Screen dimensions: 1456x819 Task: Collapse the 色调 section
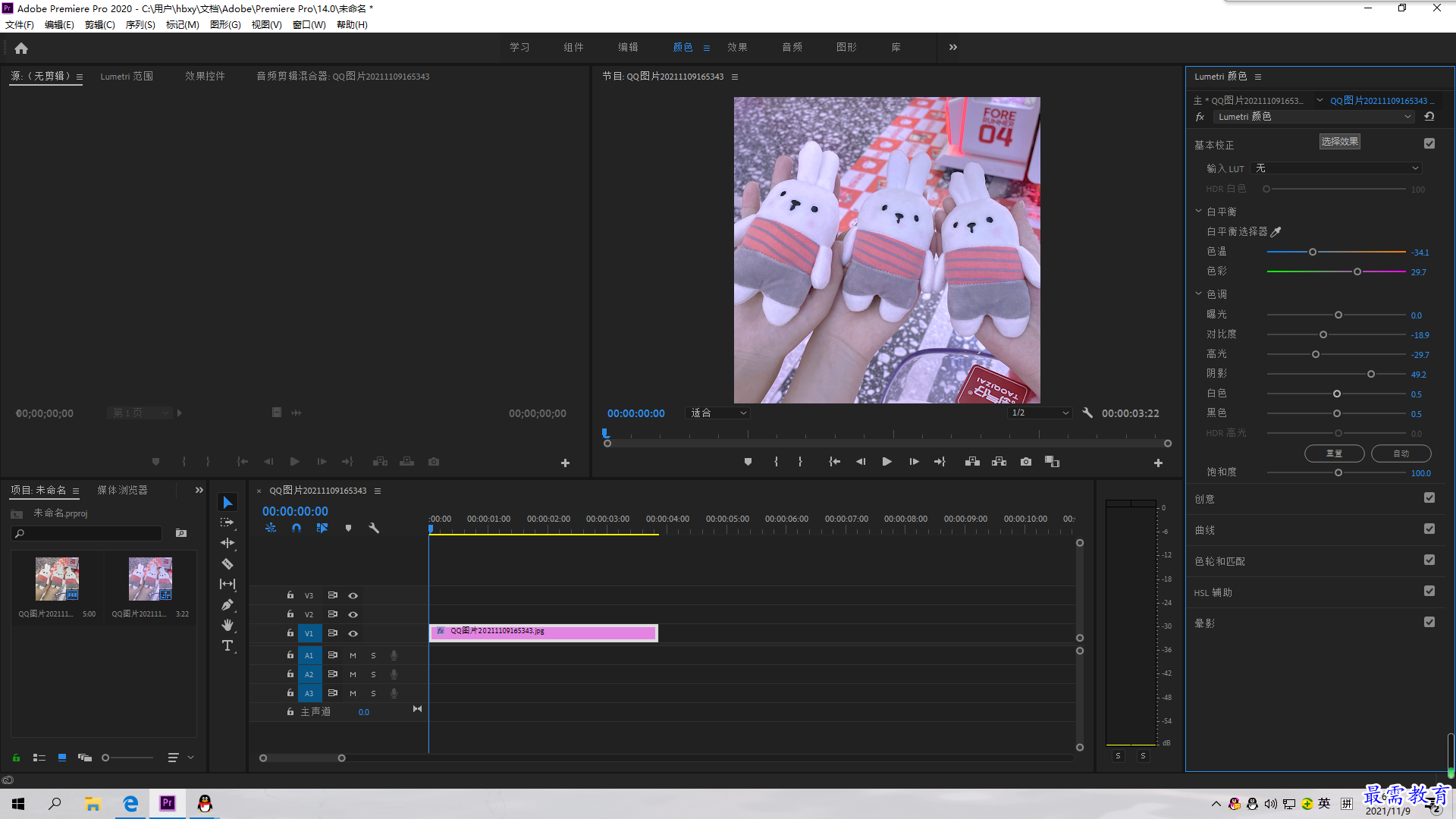(x=1198, y=293)
